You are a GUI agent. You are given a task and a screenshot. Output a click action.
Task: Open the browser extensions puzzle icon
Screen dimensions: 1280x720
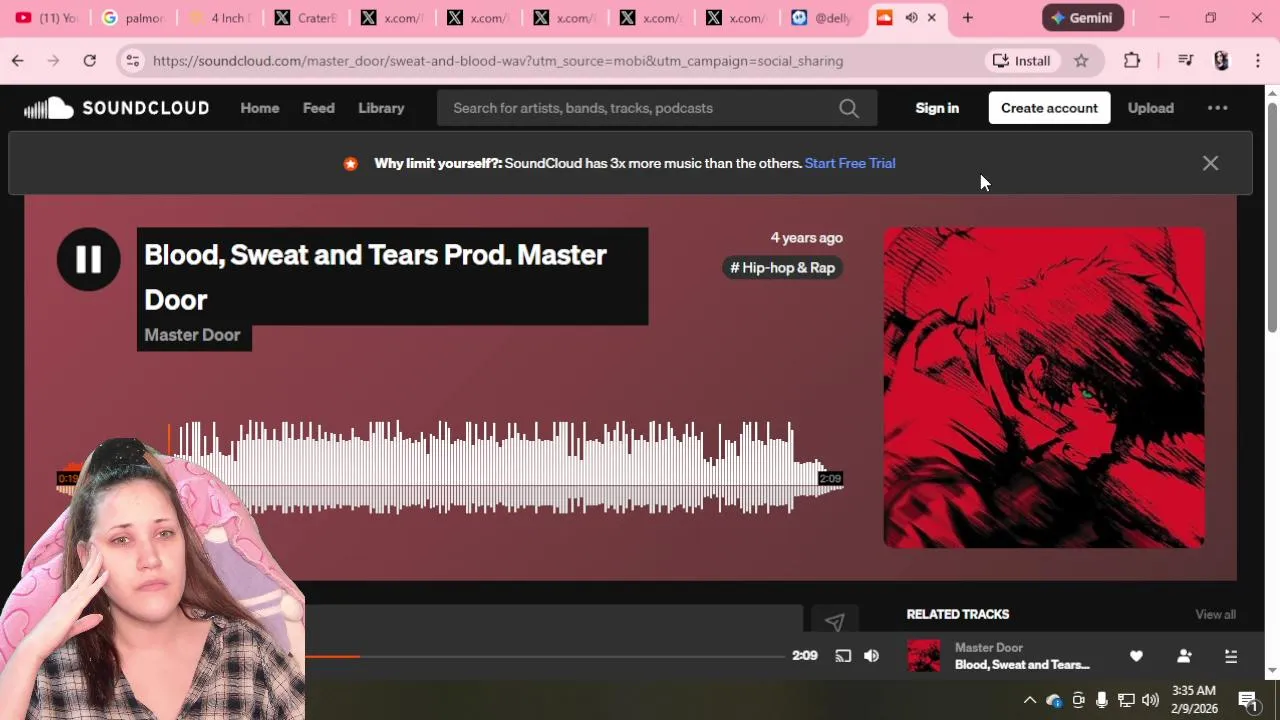[x=1132, y=61]
